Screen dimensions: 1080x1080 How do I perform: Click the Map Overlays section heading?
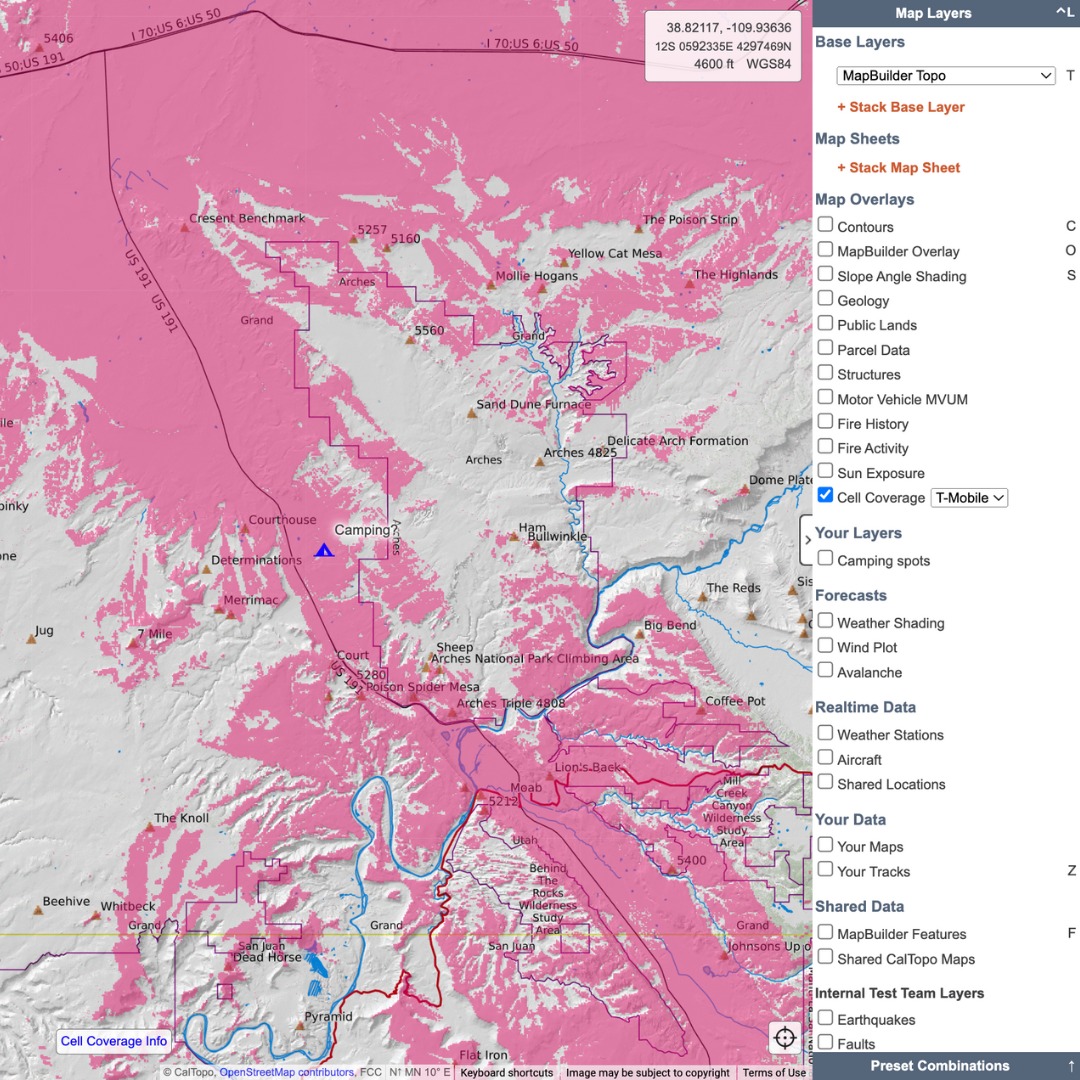[x=864, y=200]
